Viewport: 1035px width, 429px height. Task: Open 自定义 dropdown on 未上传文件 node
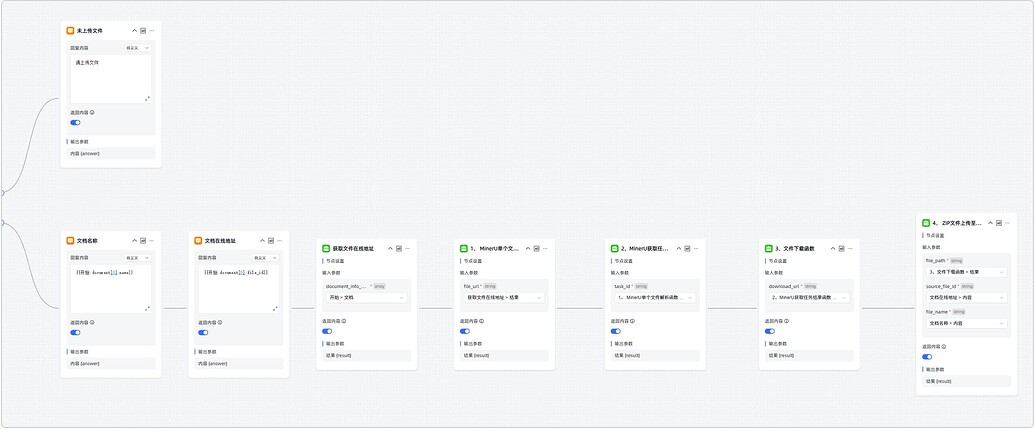pos(137,48)
